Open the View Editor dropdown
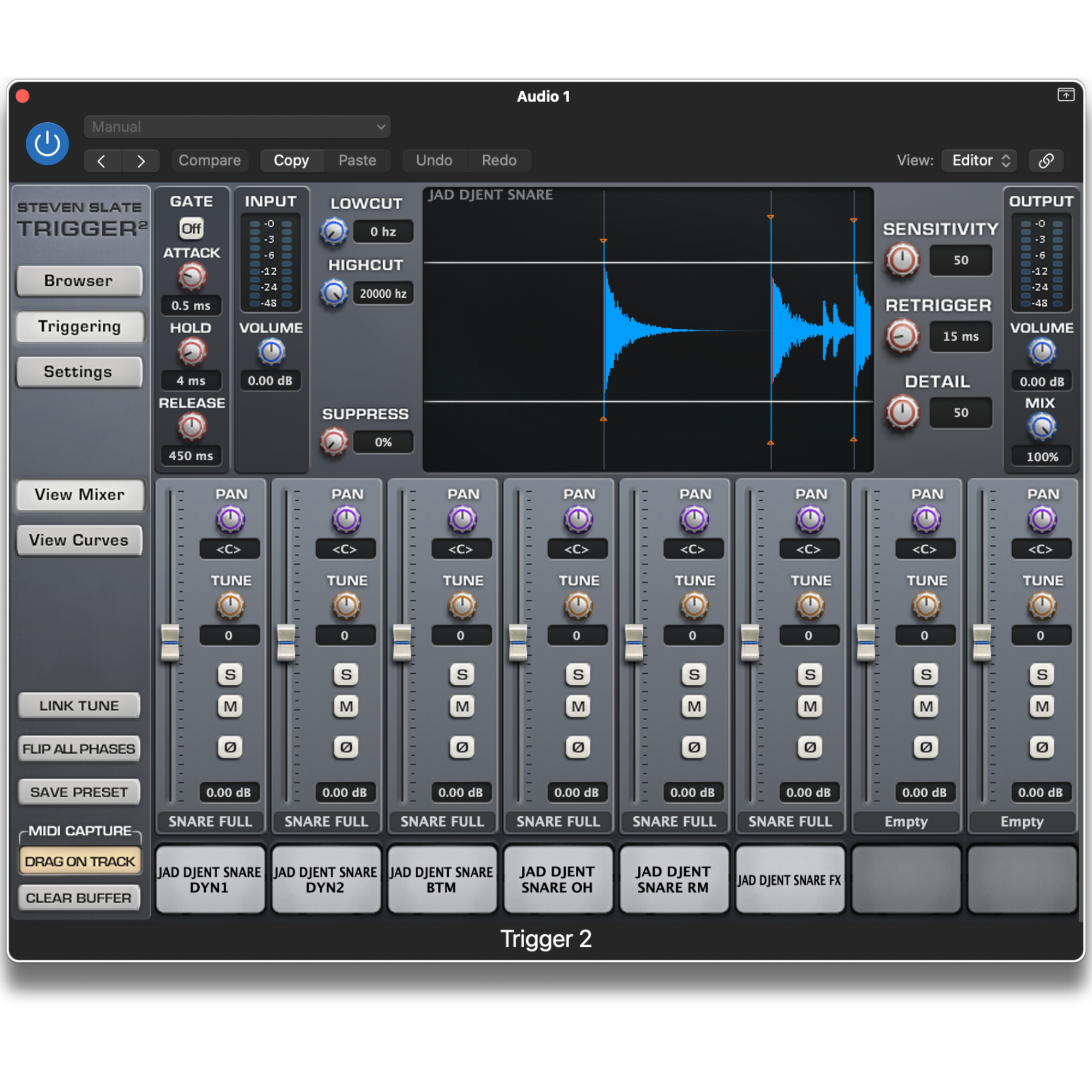The height and width of the screenshot is (1092, 1092). (x=980, y=161)
